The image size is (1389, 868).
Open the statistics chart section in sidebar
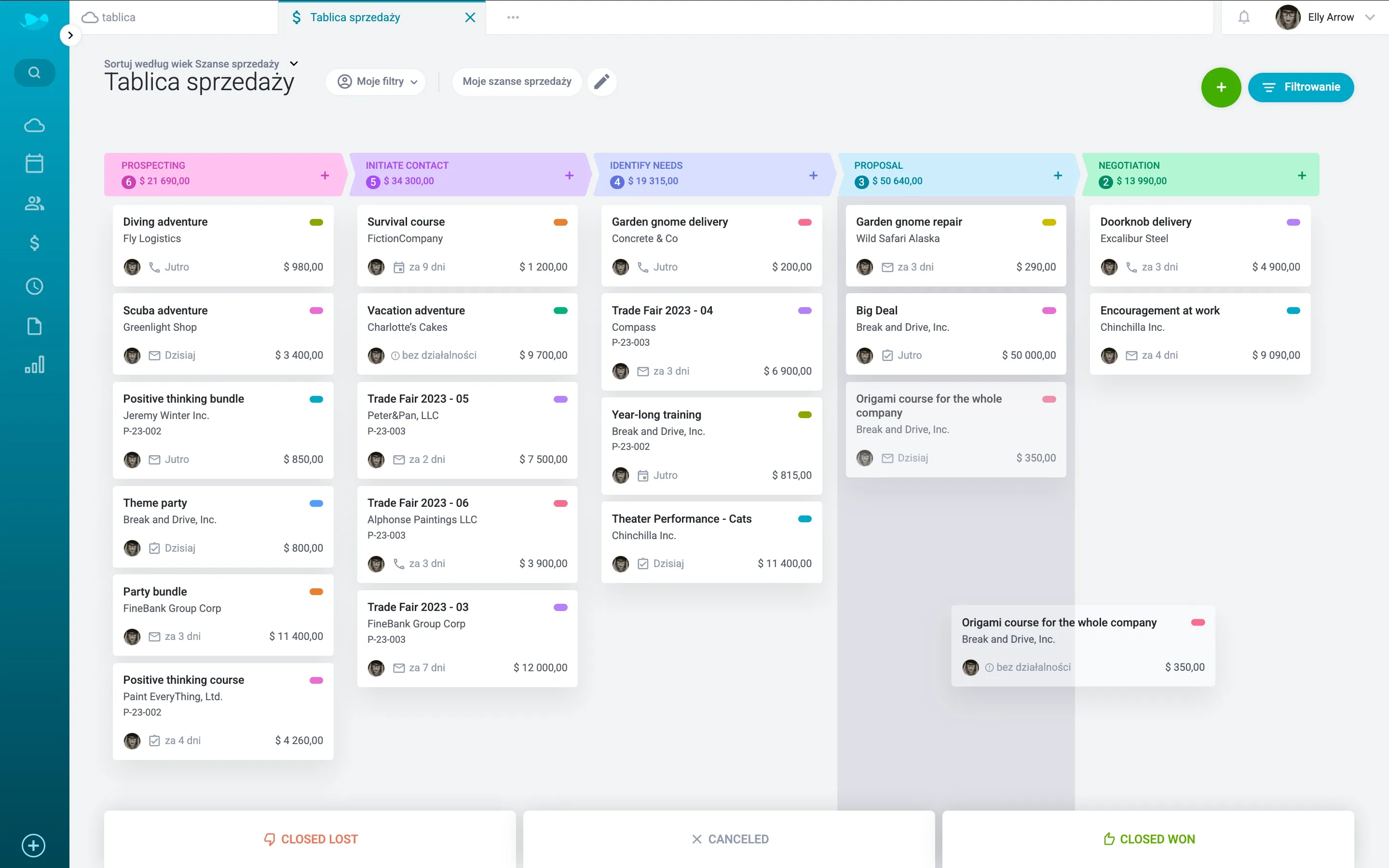34,364
